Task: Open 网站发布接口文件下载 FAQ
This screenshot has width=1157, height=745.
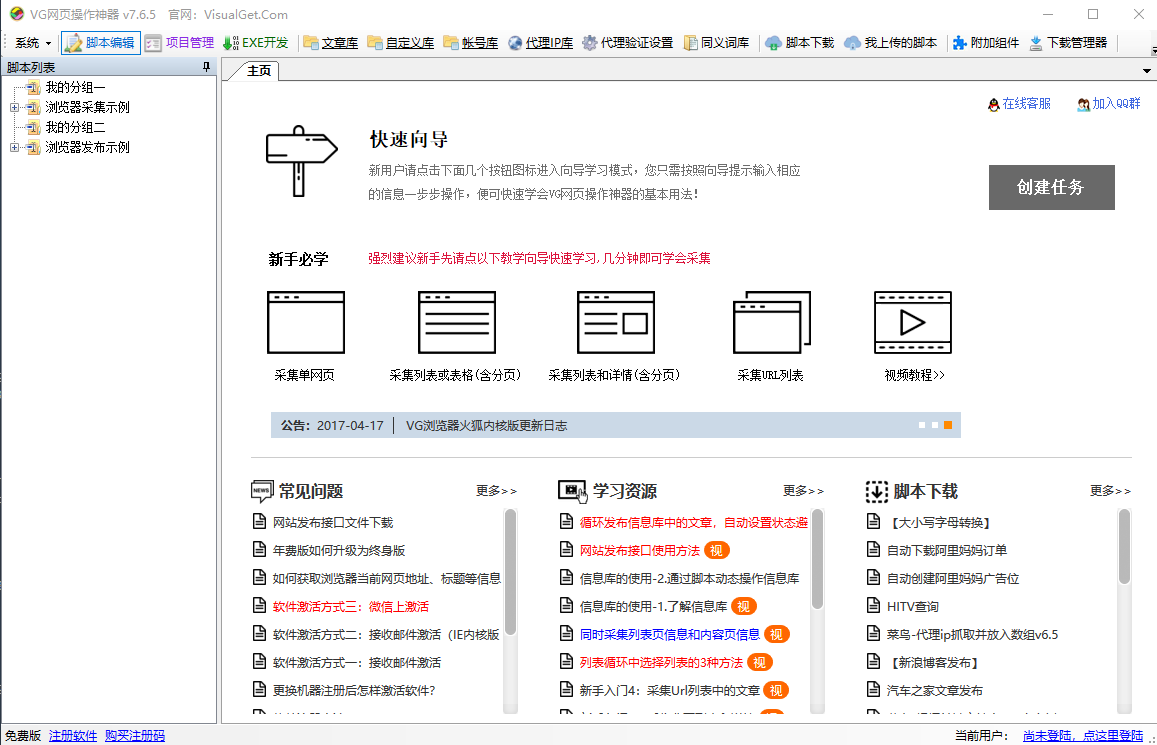Action: click(x=333, y=522)
